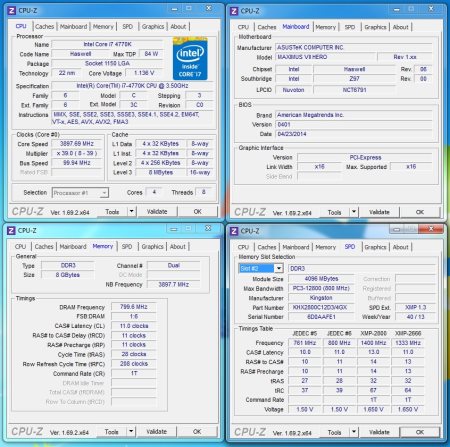
Task: Click the memory Size value '8 GBytes'
Action: tap(68, 275)
